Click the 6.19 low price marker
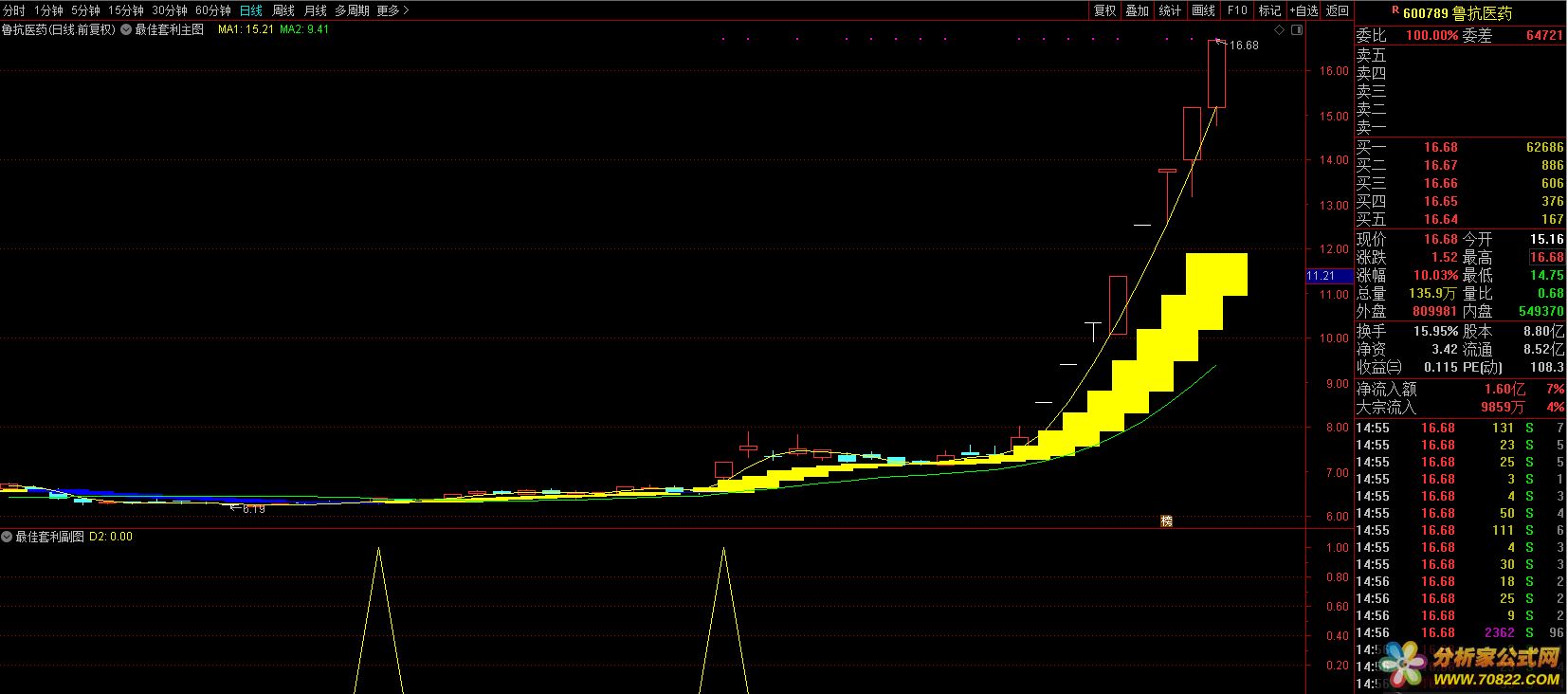1568x694 pixels. point(254,509)
